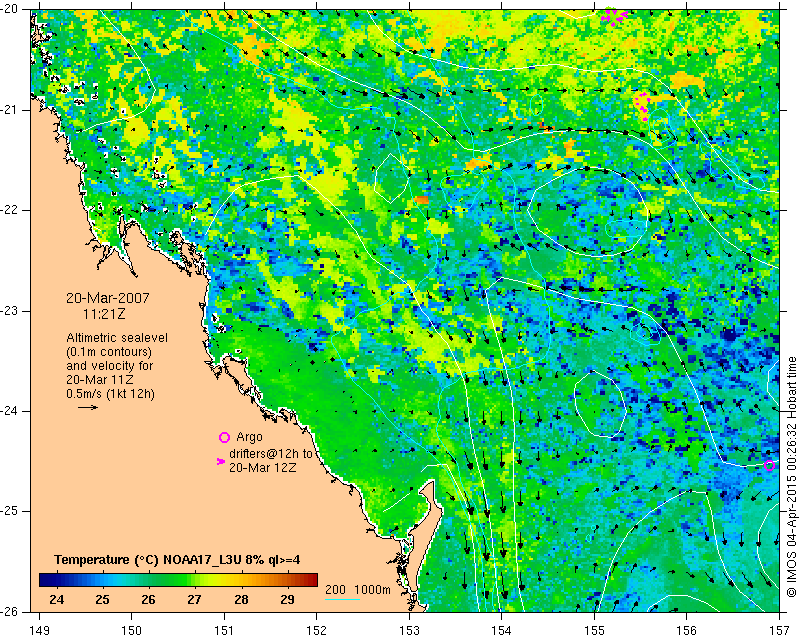Click the 'Altimetric sealevel' text line
Image resolution: width=800 pixels, height=640 pixels.
click(117, 338)
